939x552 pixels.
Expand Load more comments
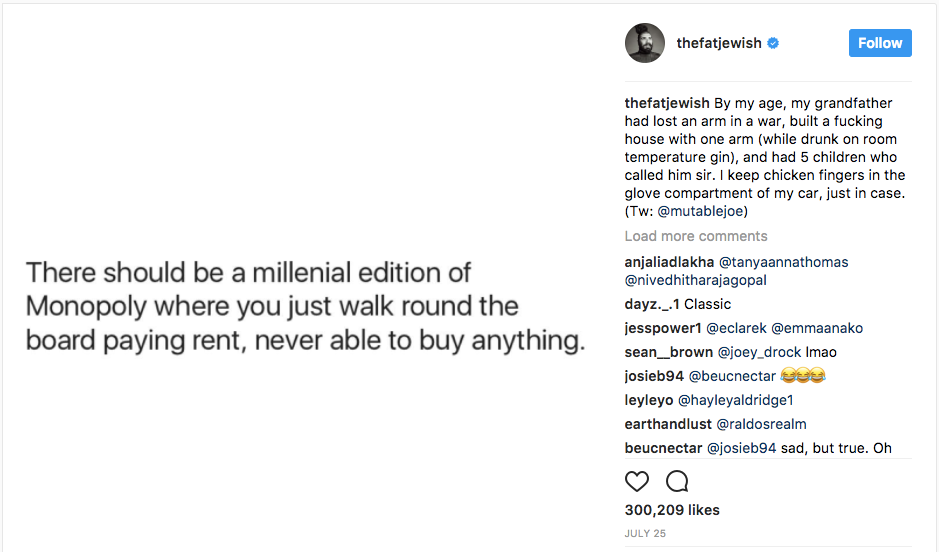[696, 236]
